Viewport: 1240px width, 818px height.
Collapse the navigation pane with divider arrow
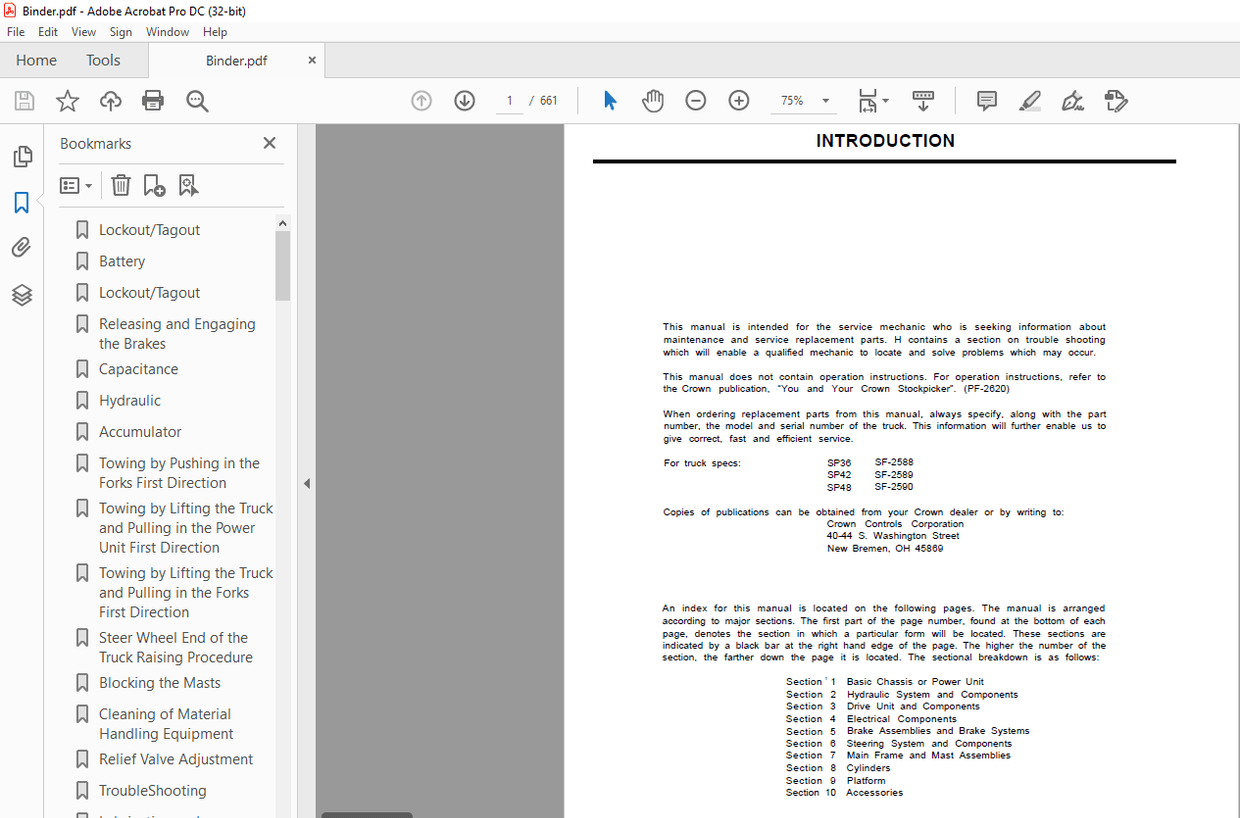click(x=307, y=484)
